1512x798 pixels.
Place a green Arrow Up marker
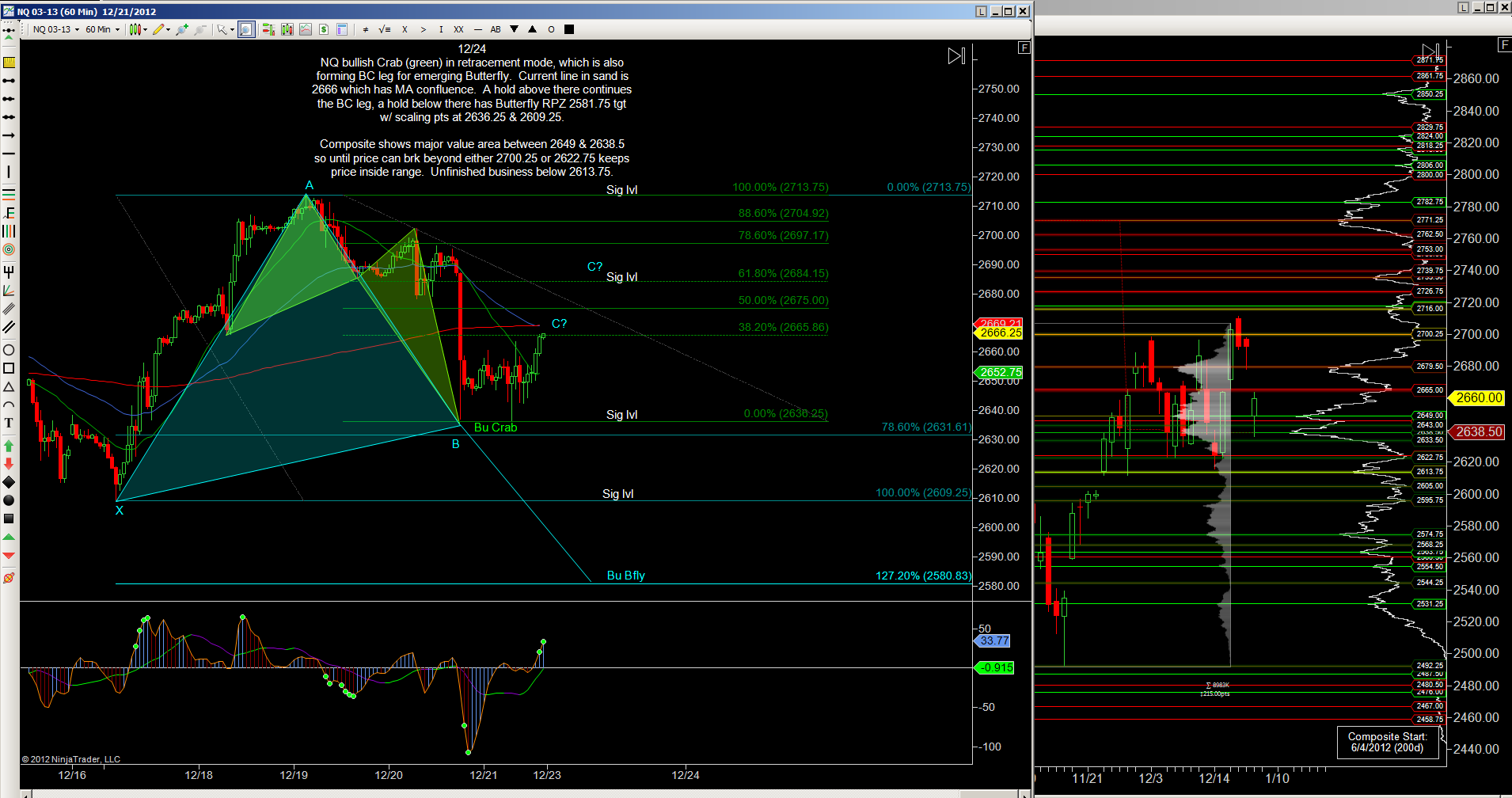point(9,446)
